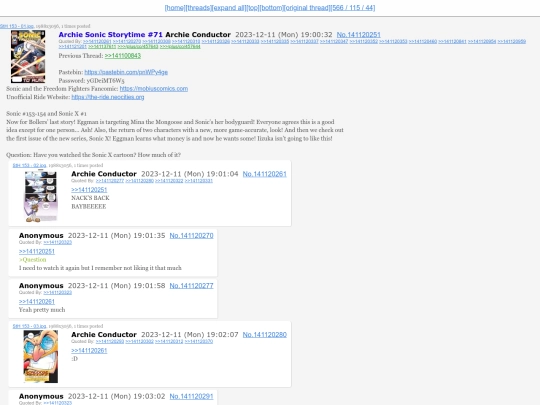This screenshot has width=540, height=405.
Task: Click the first Quoted By link in post No.141120280
Action: tap(110, 342)
